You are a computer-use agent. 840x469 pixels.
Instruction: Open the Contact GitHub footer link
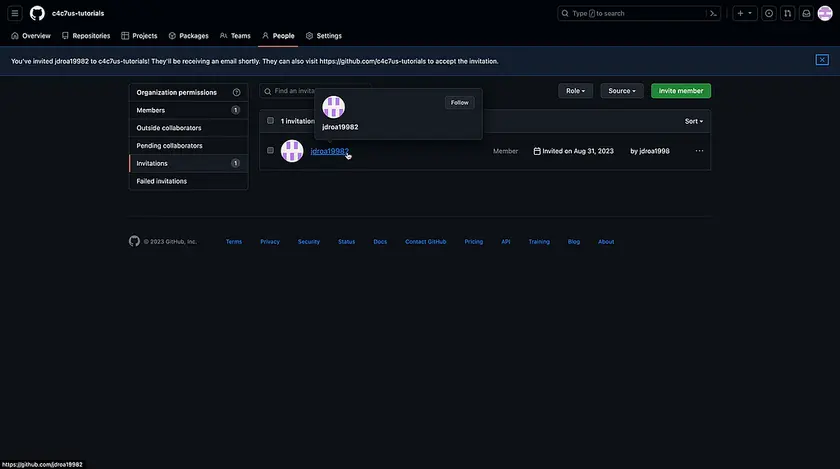tap(425, 242)
